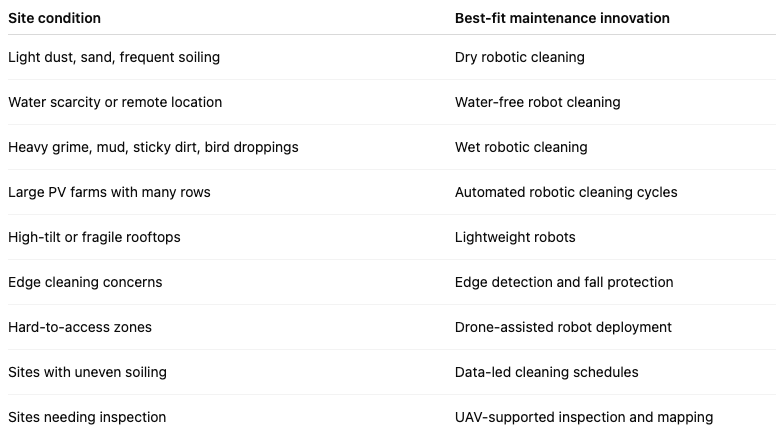Select the Hard-to-access zones cell

(x=80, y=327)
